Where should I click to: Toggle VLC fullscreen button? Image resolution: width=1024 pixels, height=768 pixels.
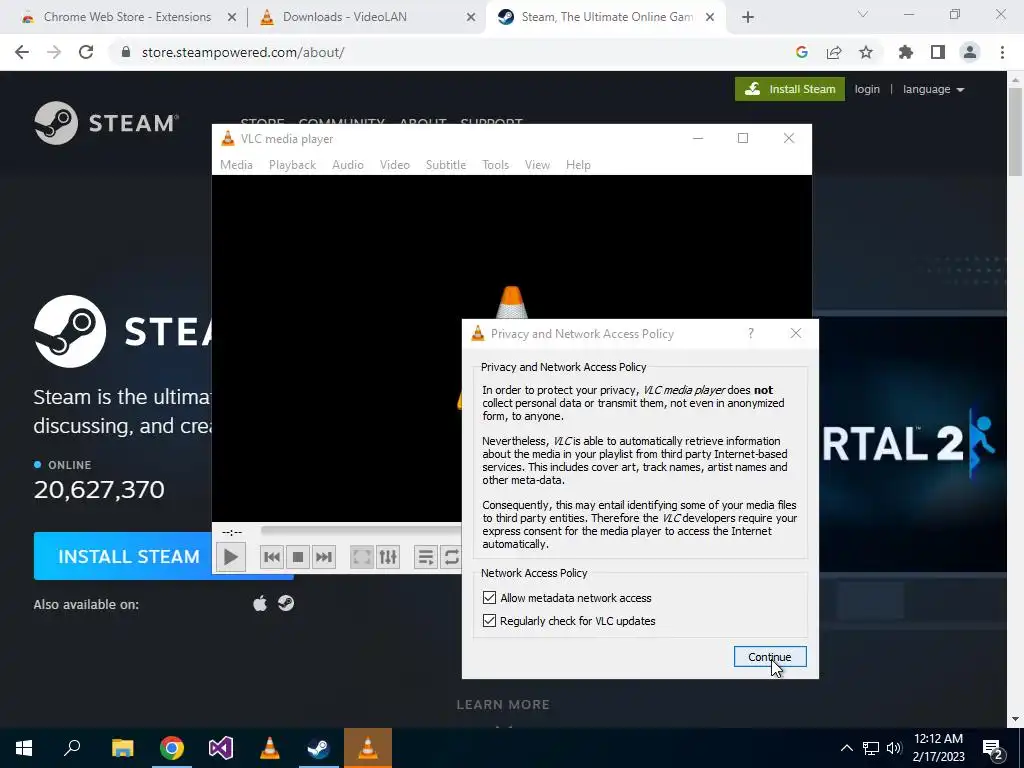pos(362,557)
